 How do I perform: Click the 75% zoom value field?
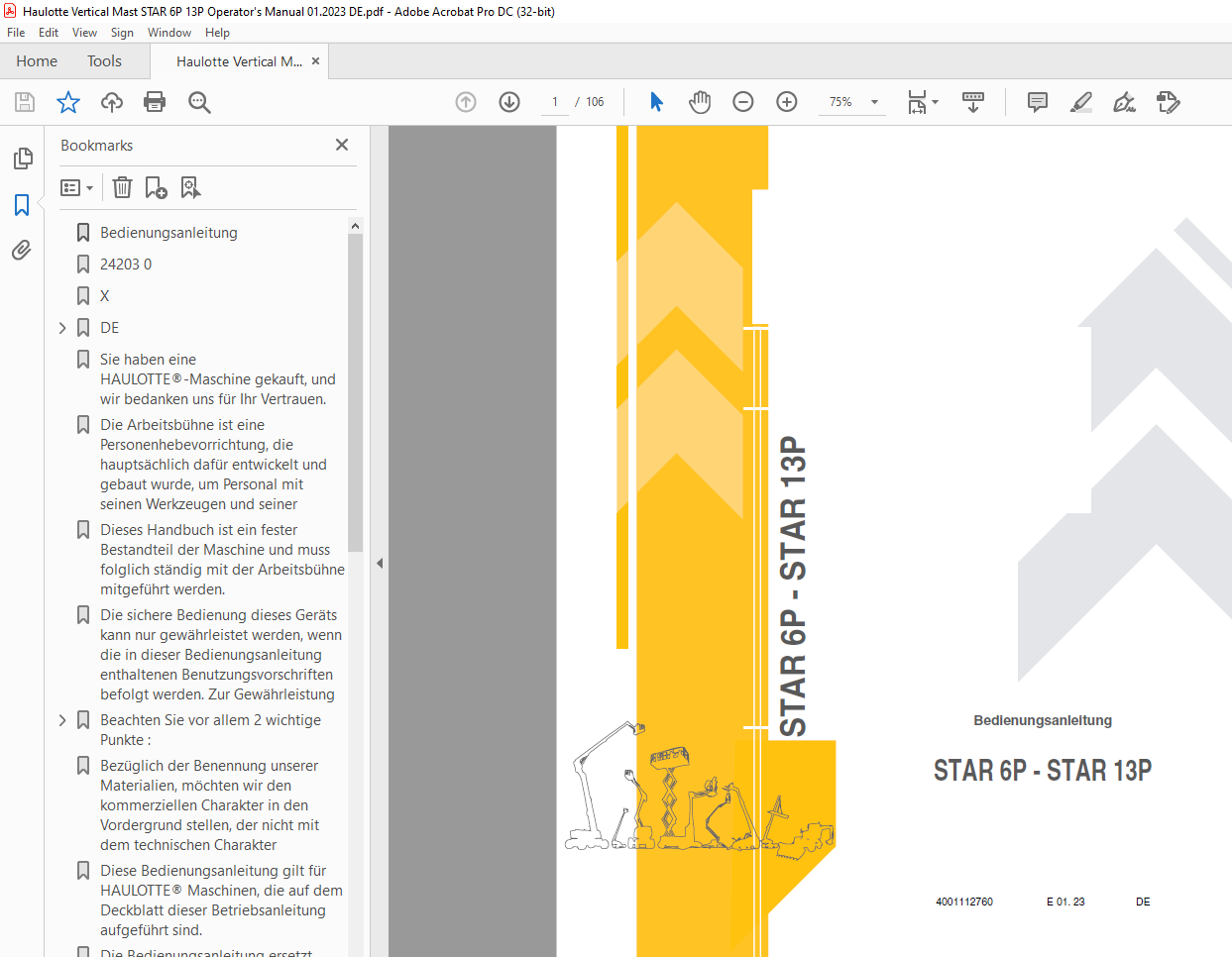[x=840, y=102]
